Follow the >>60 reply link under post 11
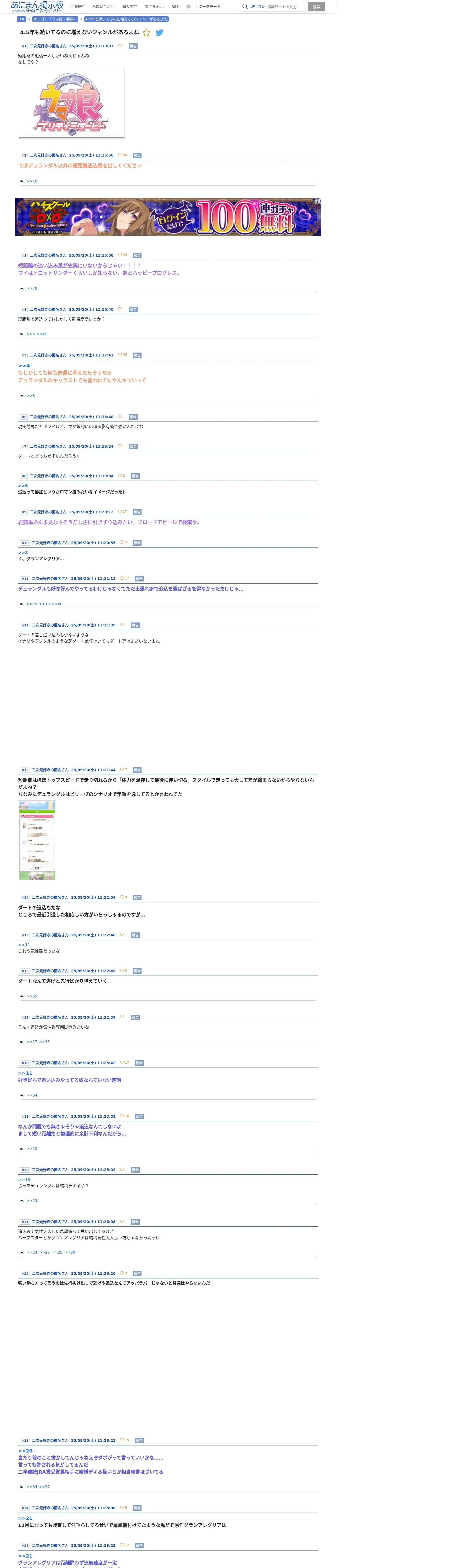Screen dimensions: 474x1568 57,604
